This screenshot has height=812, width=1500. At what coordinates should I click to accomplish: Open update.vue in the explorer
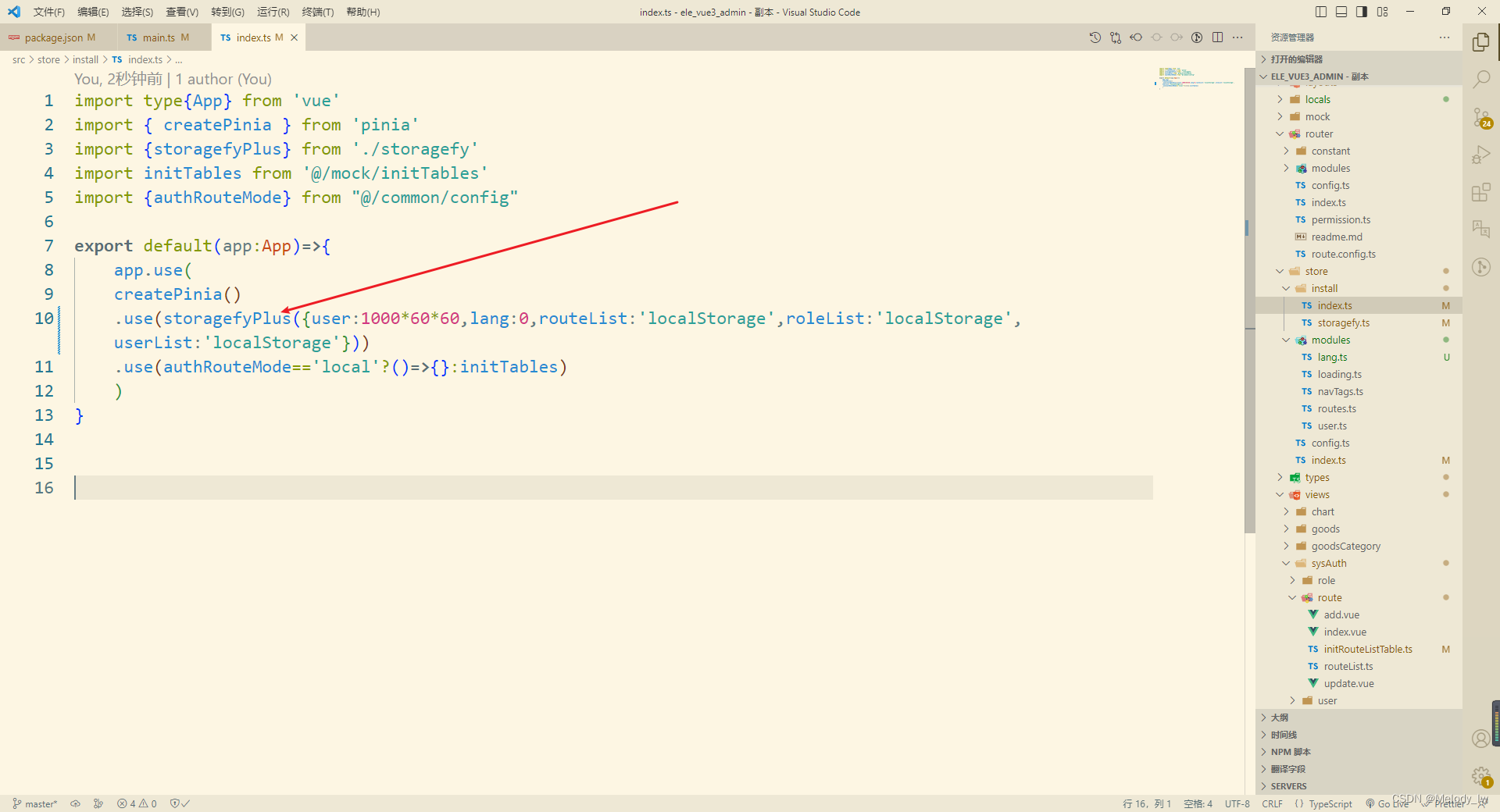tap(1359, 683)
